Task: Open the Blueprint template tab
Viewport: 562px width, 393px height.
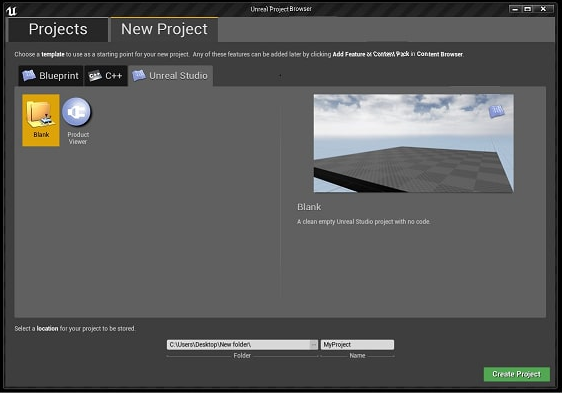Action: pos(51,76)
